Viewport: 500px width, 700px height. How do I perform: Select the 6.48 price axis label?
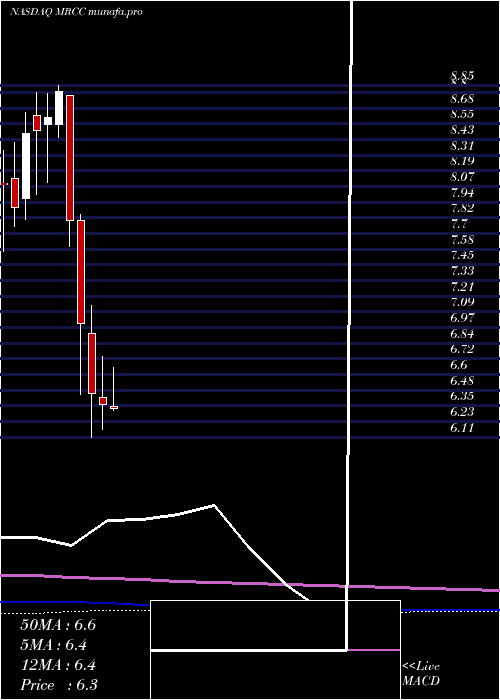point(462,381)
